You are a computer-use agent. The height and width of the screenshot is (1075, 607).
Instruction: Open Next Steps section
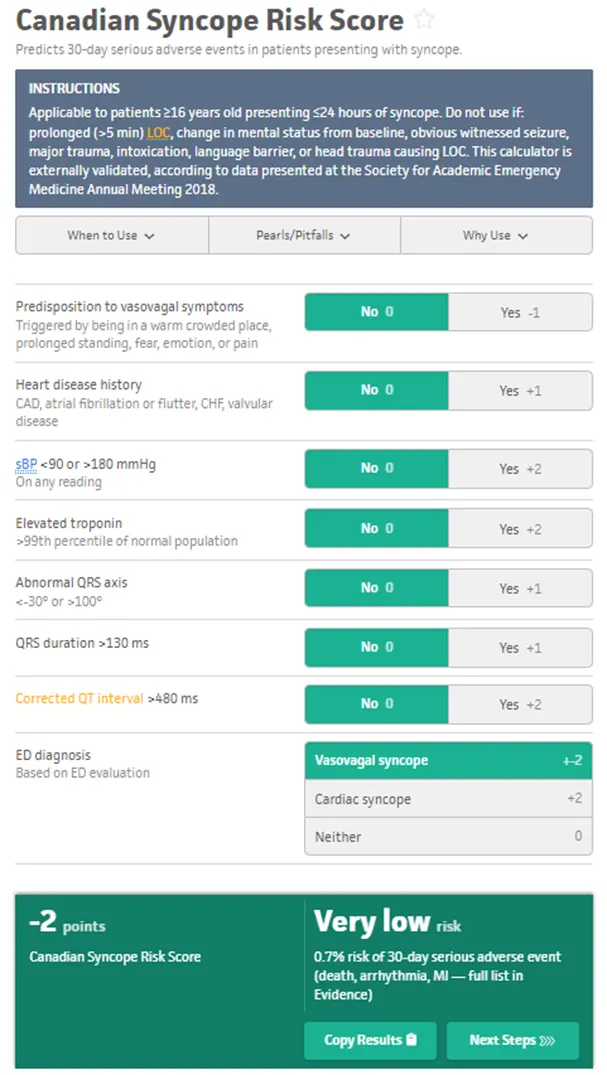pos(512,1040)
